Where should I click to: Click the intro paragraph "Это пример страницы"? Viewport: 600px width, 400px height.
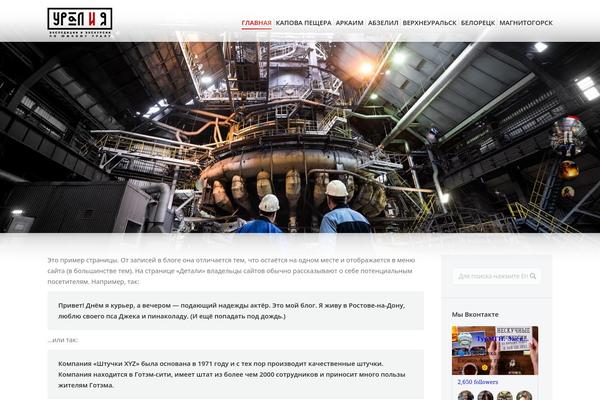click(231, 271)
